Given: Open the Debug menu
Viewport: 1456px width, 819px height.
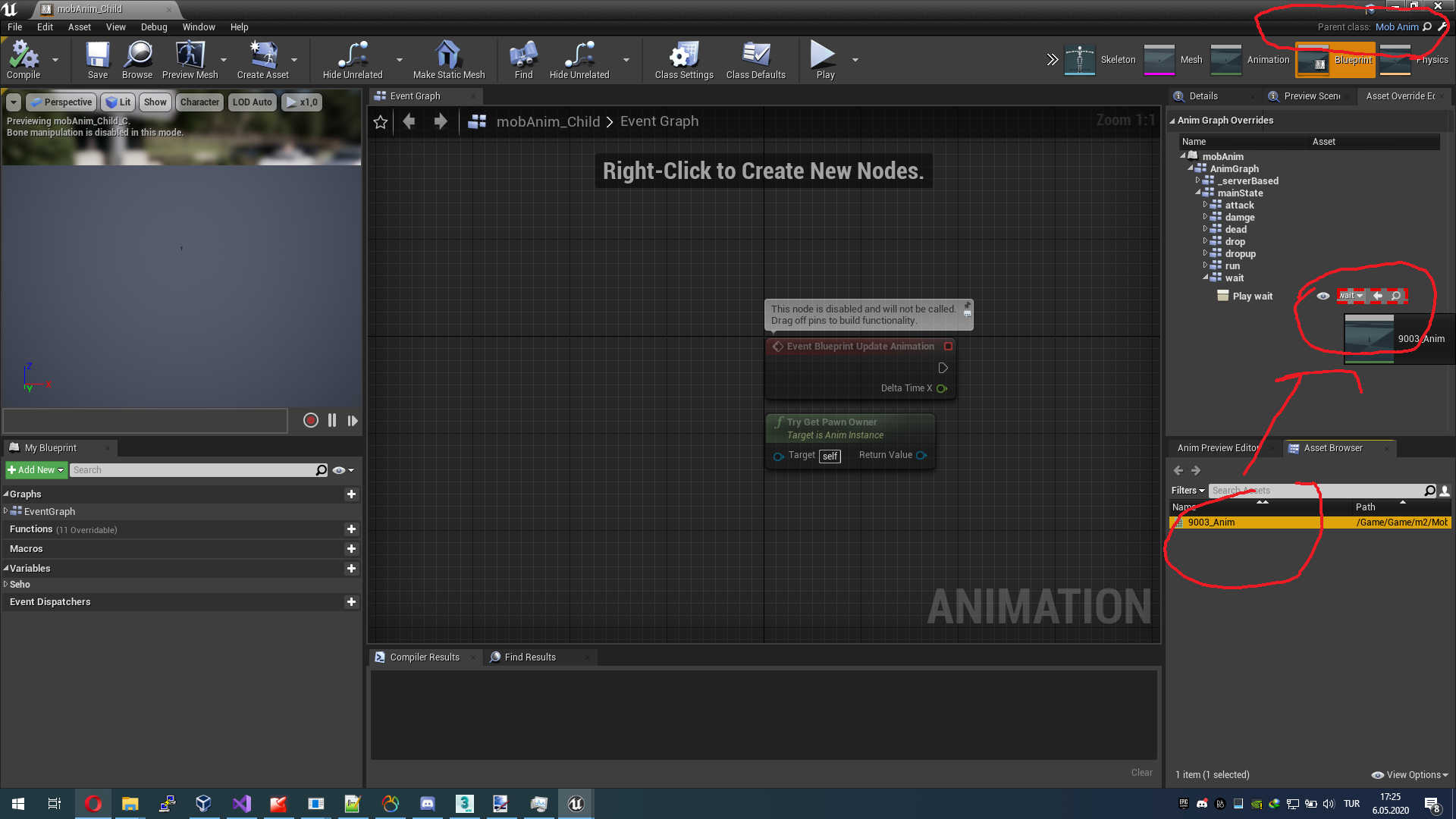Looking at the screenshot, I should [x=154, y=27].
